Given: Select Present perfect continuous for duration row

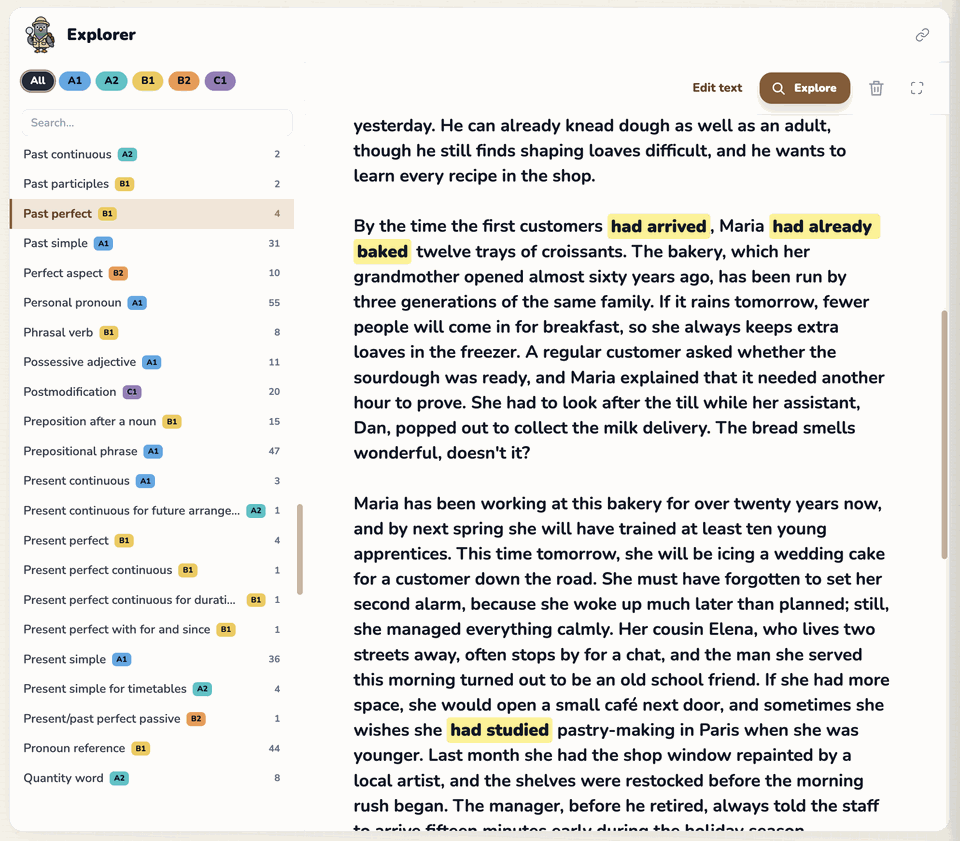Looking at the screenshot, I should pos(152,600).
